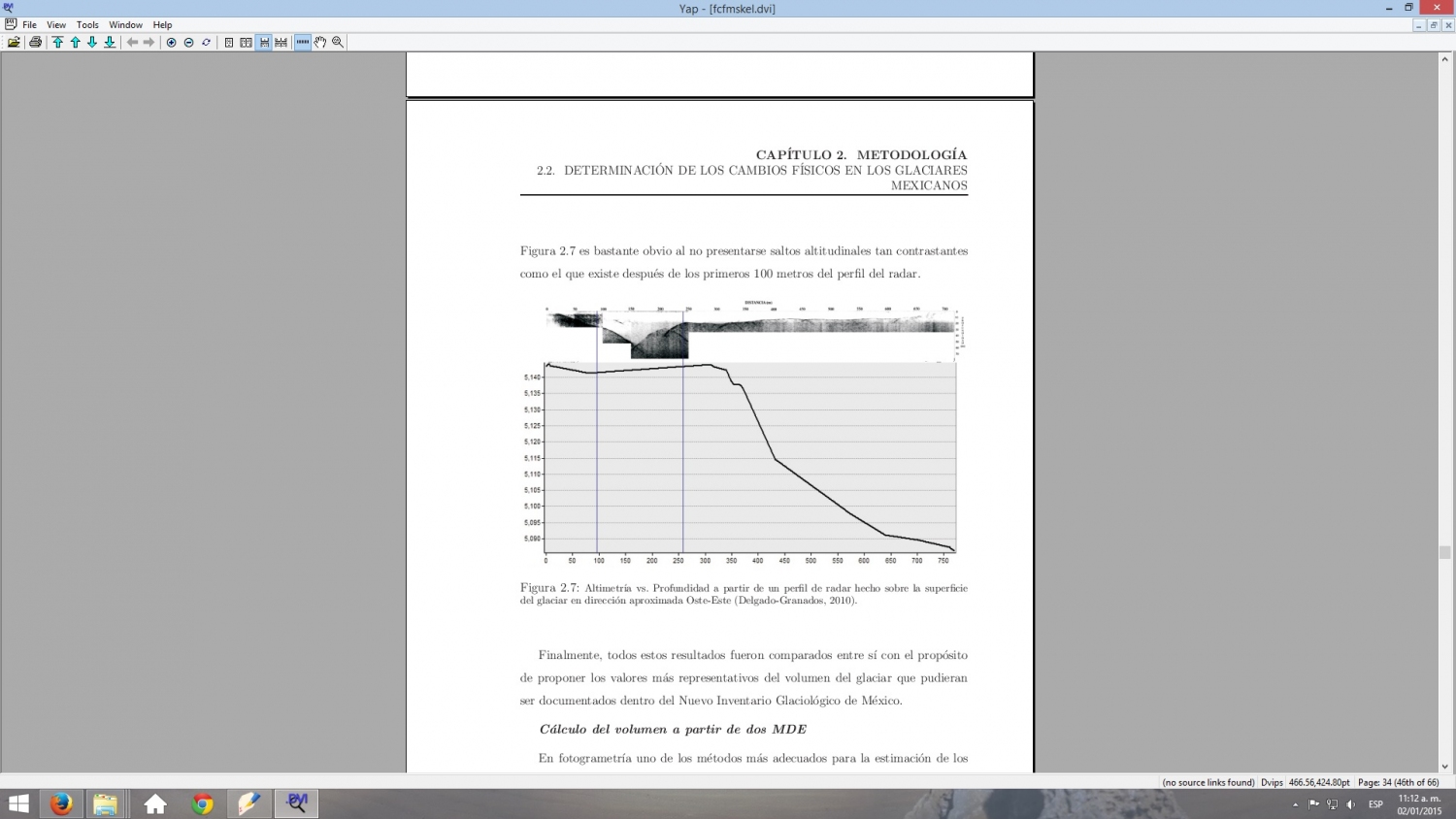Click the Open file toolbar icon

pos(14,43)
